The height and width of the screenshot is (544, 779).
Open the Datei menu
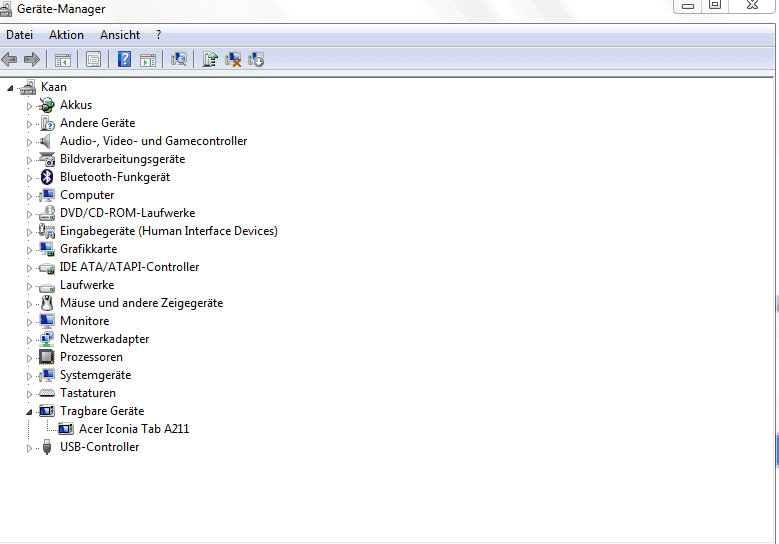tap(19, 35)
